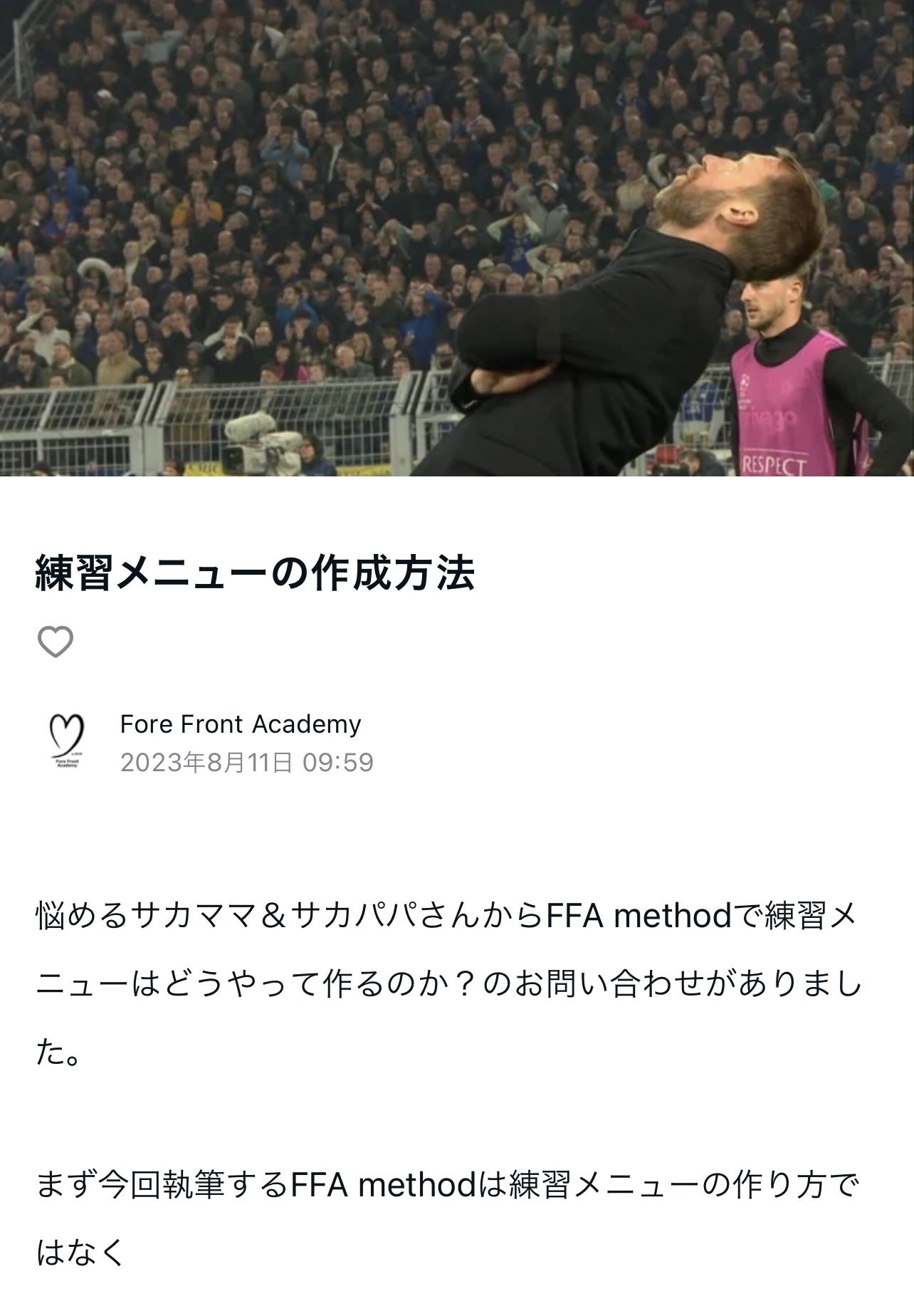
Task: Click the crowd in the stadium stands
Action: [x=285, y=178]
